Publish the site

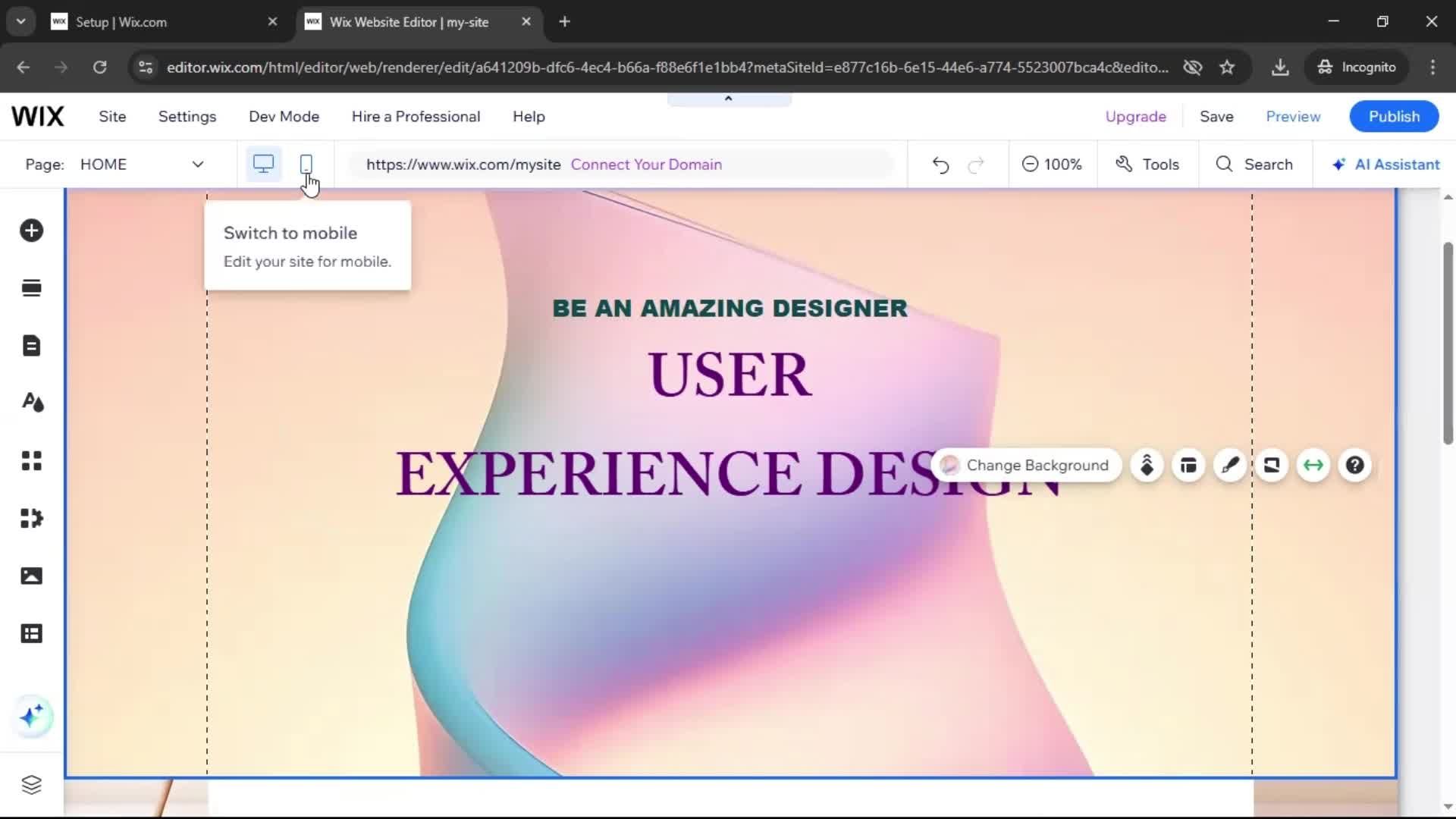point(1394,117)
